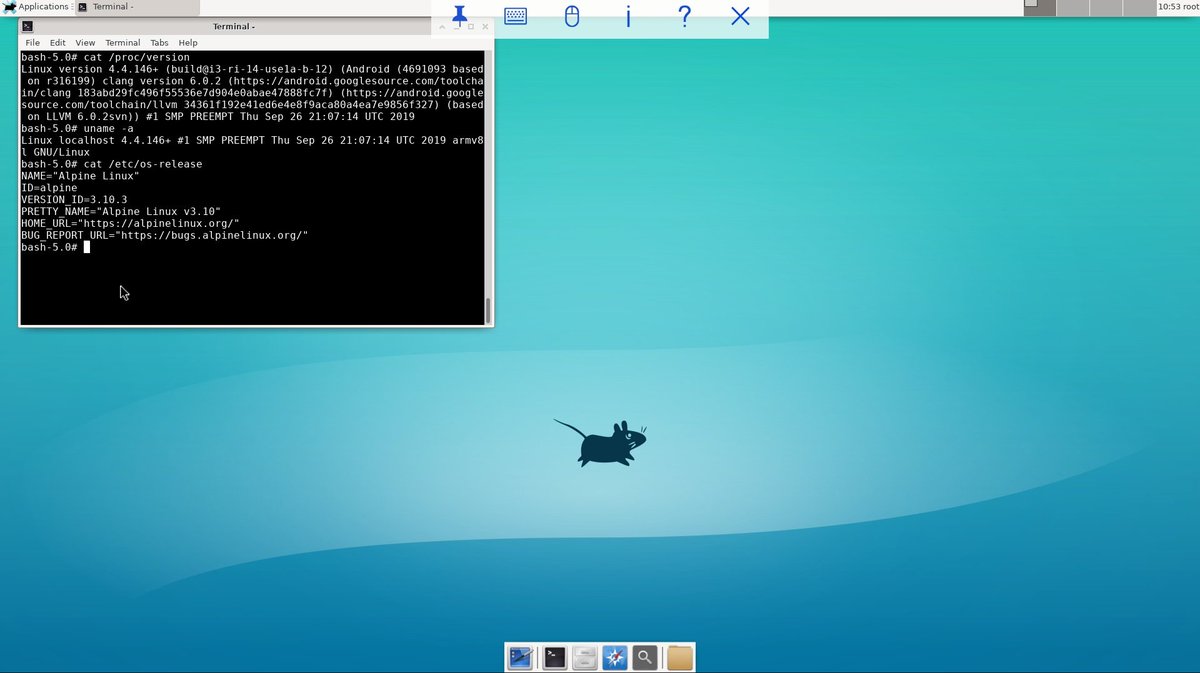Open the Help menu in the Terminal
The image size is (1200, 673).
(188, 43)
